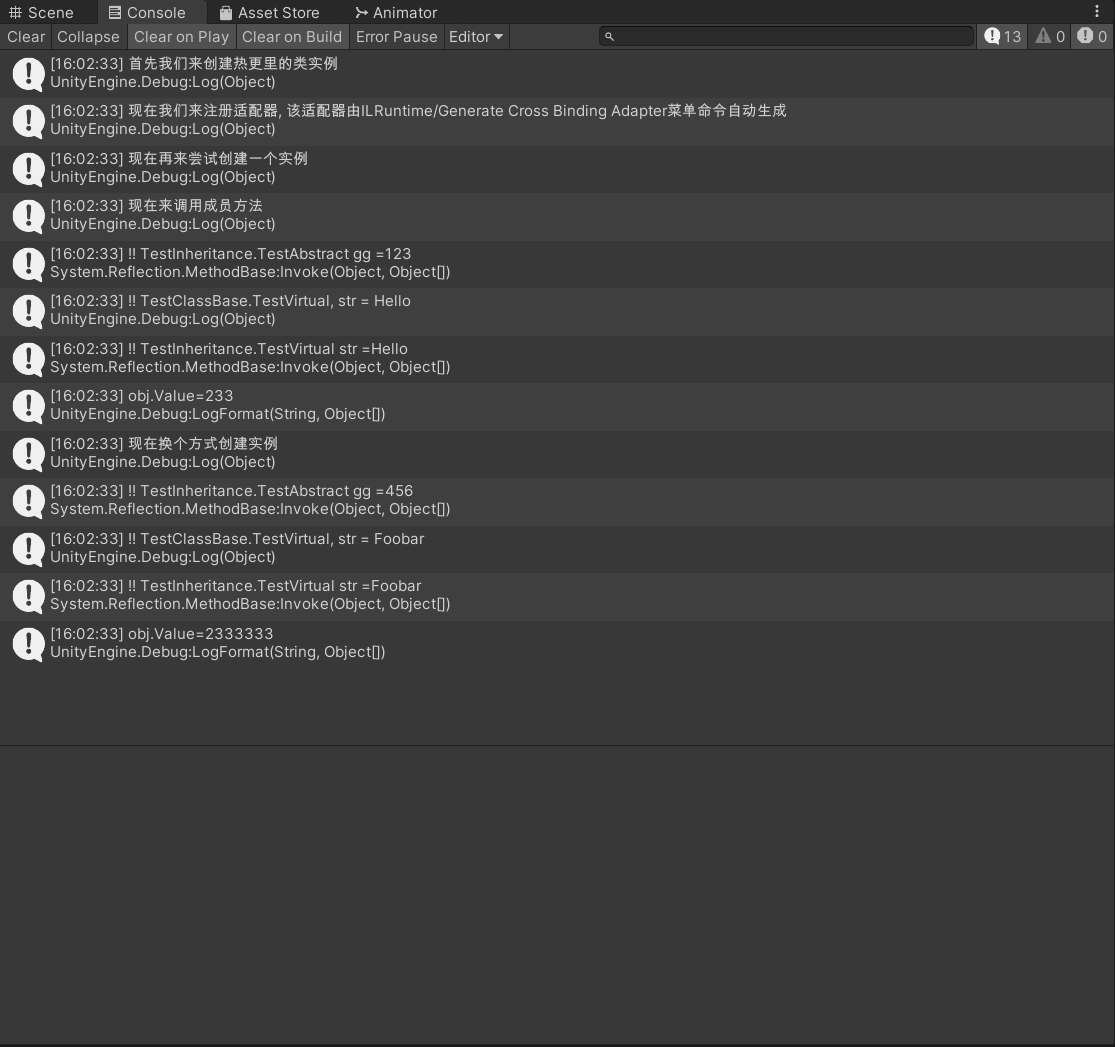Toggle the error messages filter
Screen dimensions: 1115x1047
1092,36
